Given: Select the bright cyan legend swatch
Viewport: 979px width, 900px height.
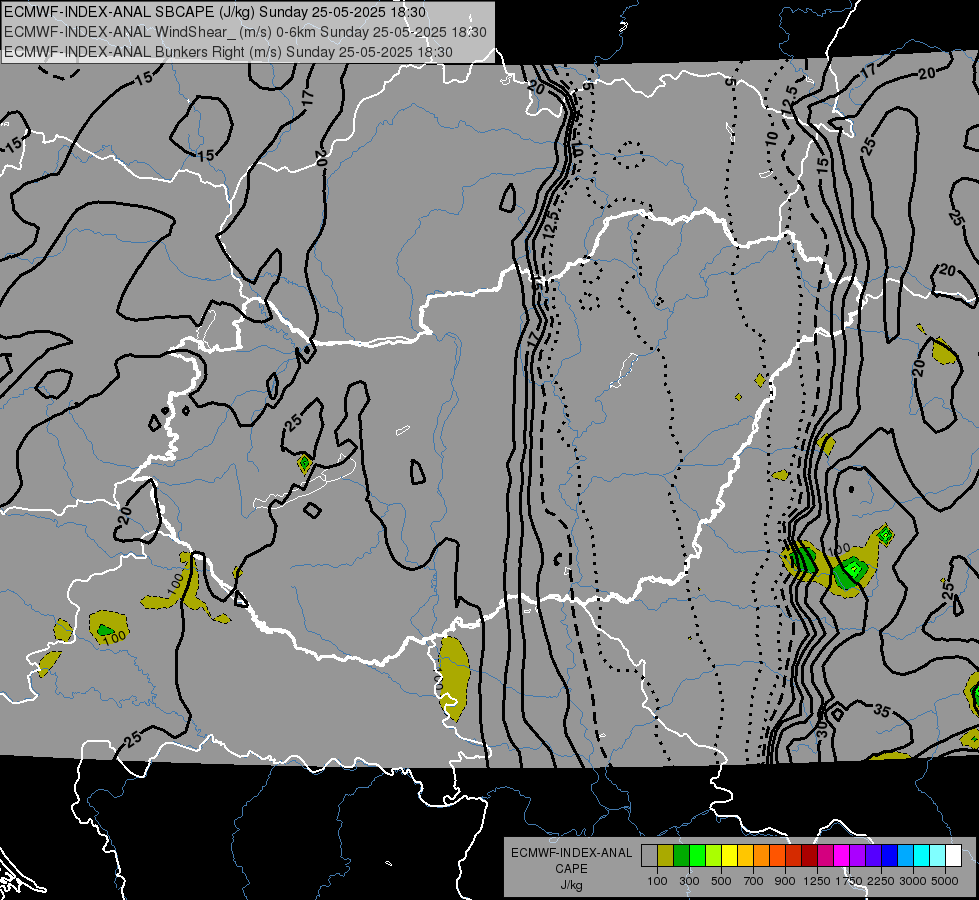Looking at the screenshot, I should [x=922, y=855].
